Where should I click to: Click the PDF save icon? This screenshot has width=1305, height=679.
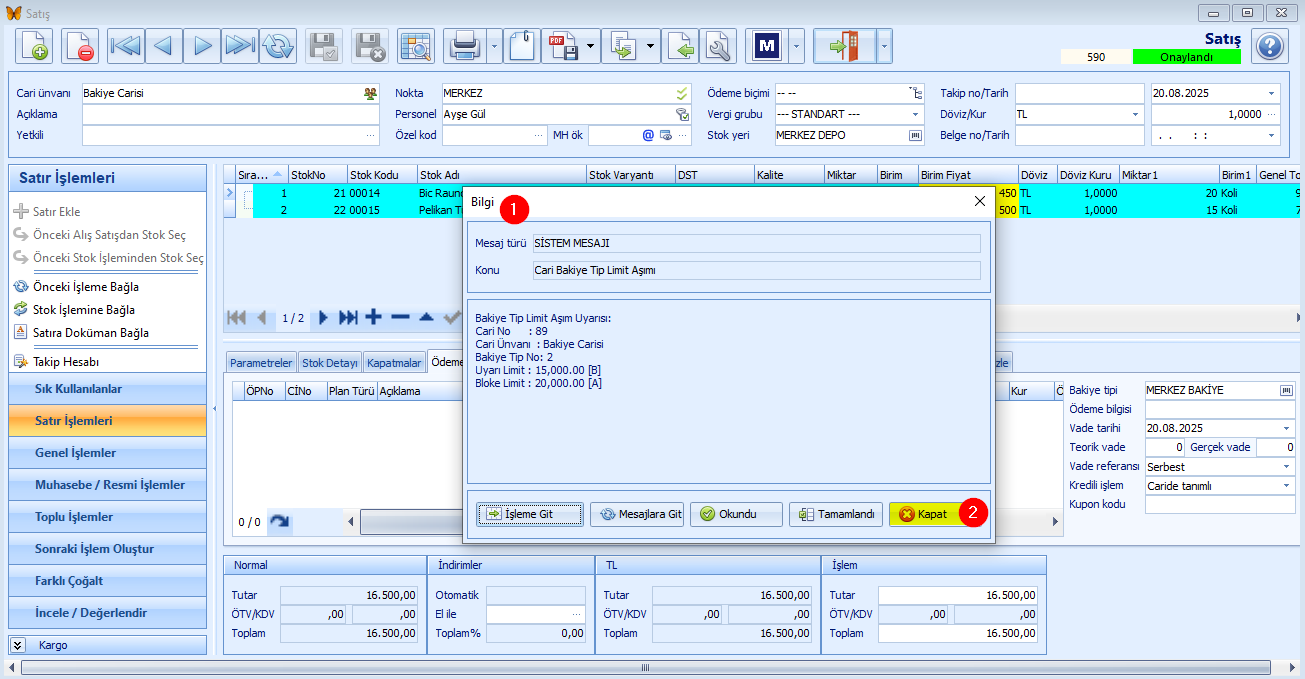pos(560,46)
